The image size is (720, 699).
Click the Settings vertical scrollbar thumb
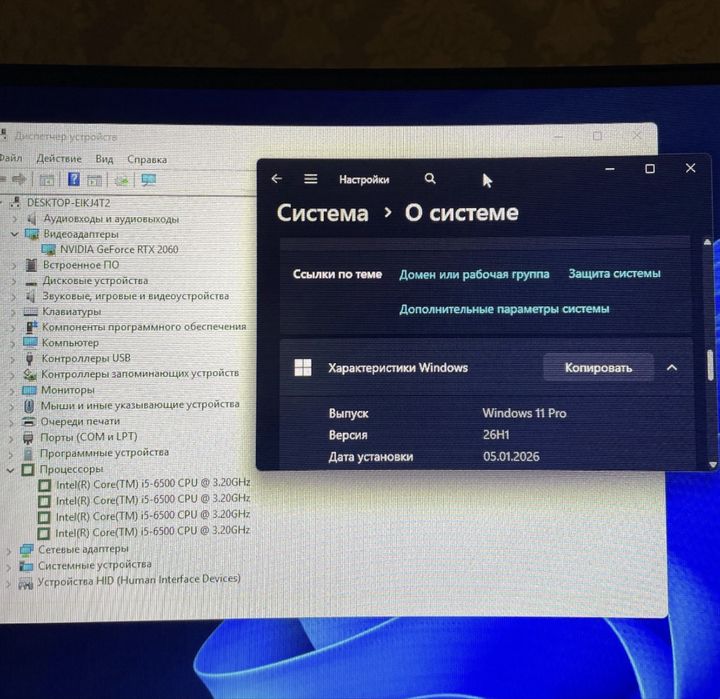click(x=710, y=365)
